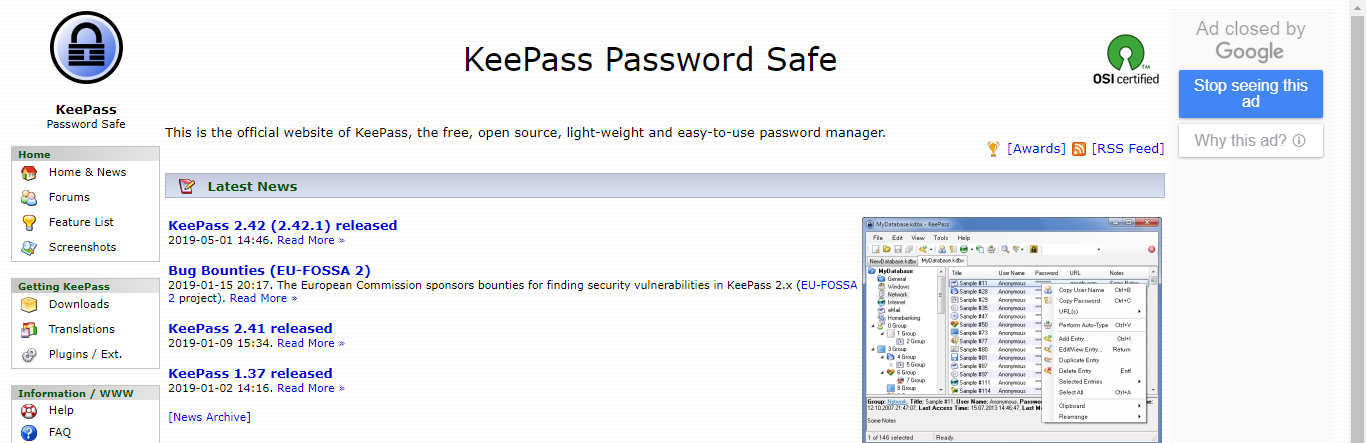Click the Stop seeing this ad button
This screenshot has width=1366, height=443.
coord(1250,94)
